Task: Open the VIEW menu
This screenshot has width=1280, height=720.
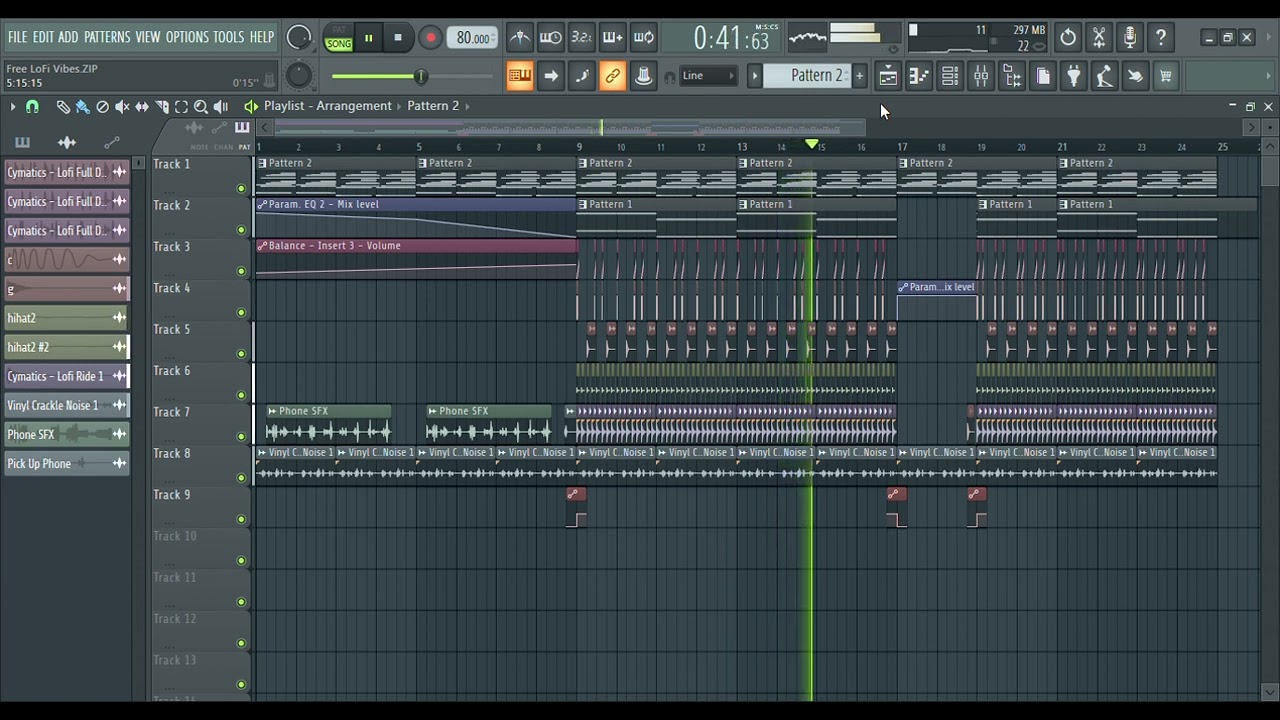Action: coord(148,37)
